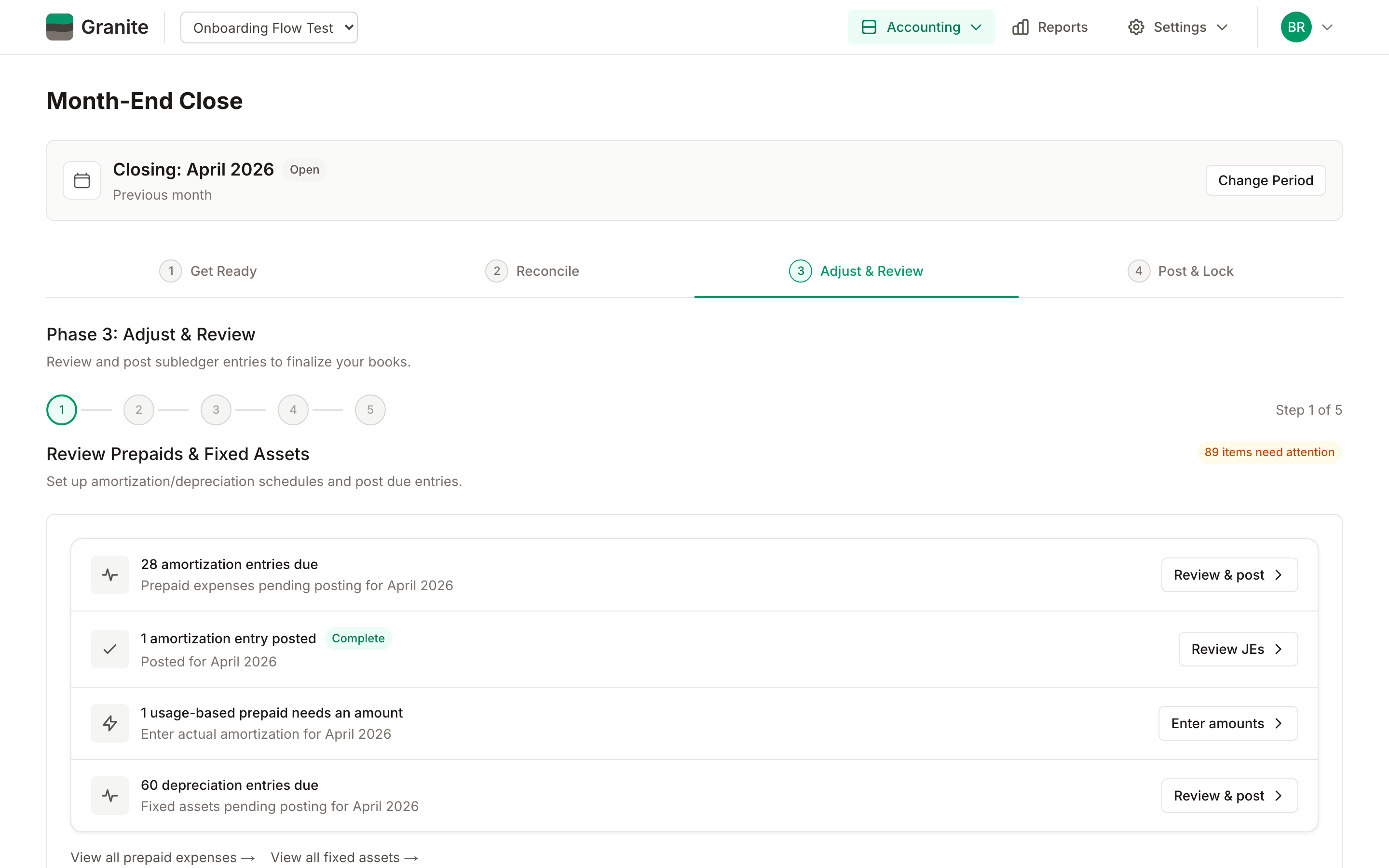Click the BR user avatar
The width and height of the screenshot is (1389, 868).
pyautogui.click(x=1296, y=27)
